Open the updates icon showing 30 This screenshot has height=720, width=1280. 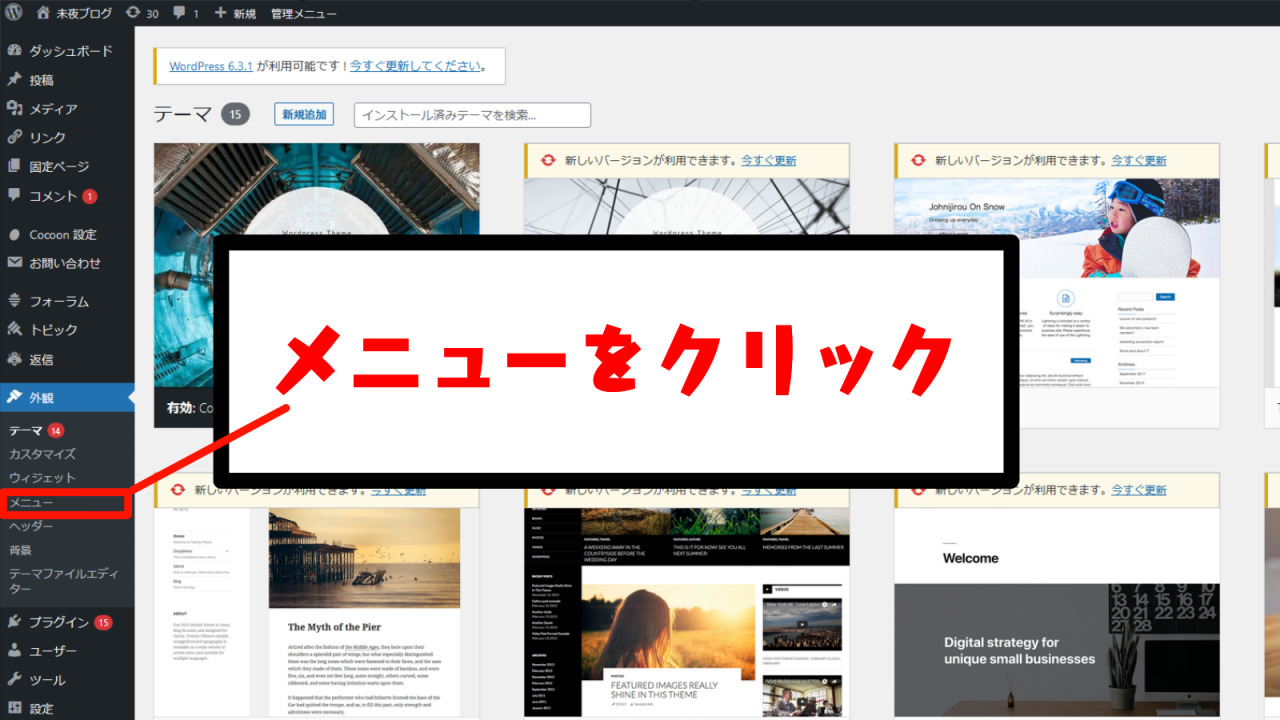[x=134, y=14]
